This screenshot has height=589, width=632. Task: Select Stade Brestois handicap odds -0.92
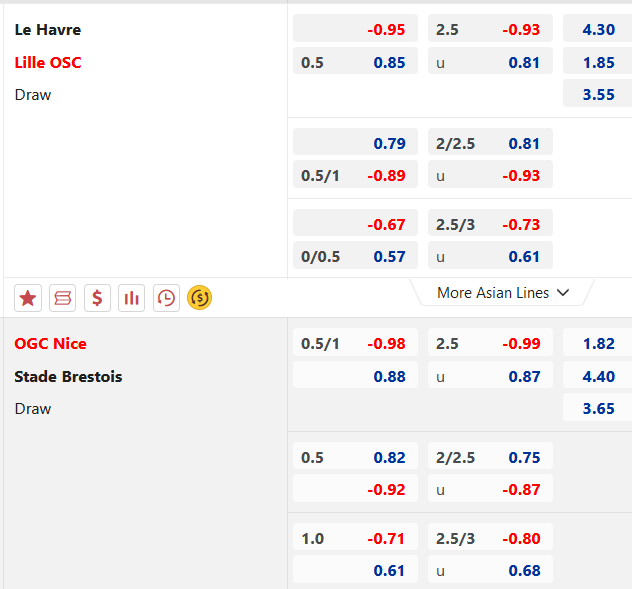[x=355, y=488]
